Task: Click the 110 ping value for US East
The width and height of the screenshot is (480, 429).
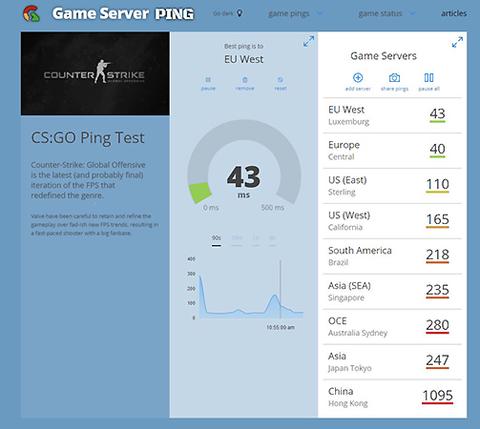Action: tap(438, 184)
